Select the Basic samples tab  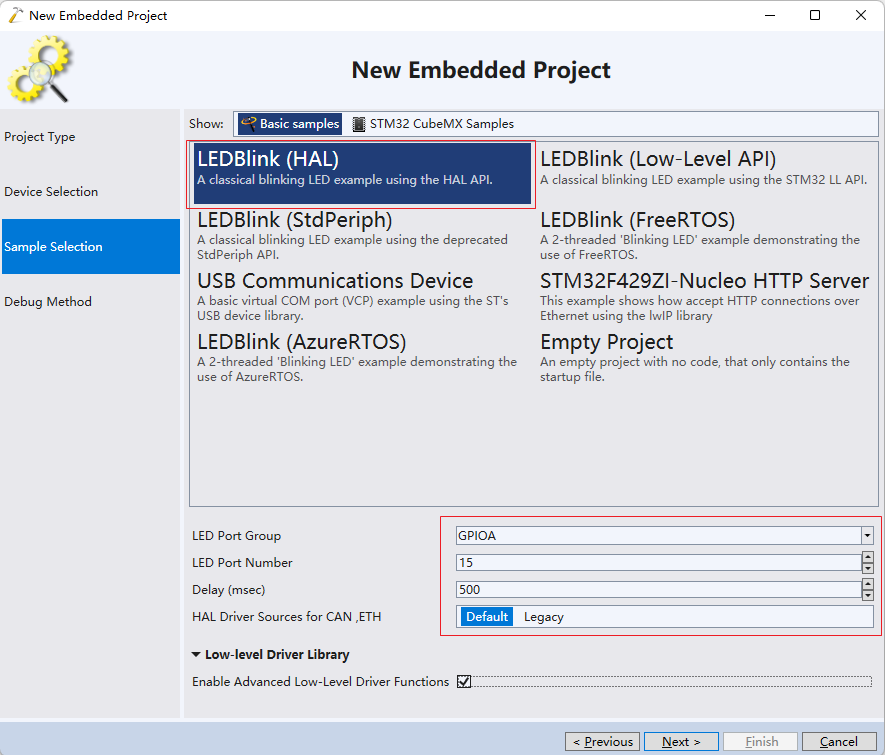[x=297, y=124]
